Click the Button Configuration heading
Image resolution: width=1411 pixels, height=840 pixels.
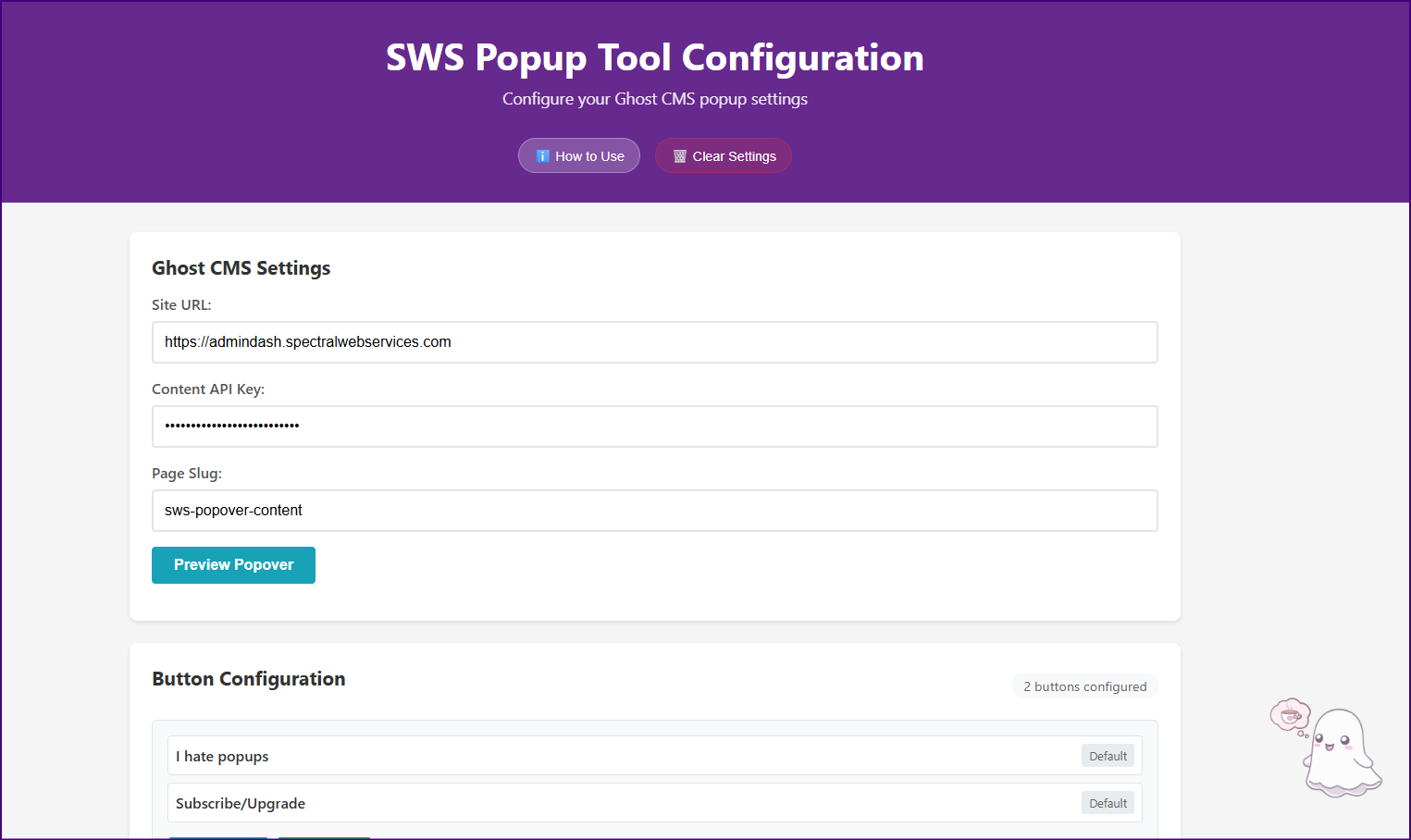click(x=248, y=679)
